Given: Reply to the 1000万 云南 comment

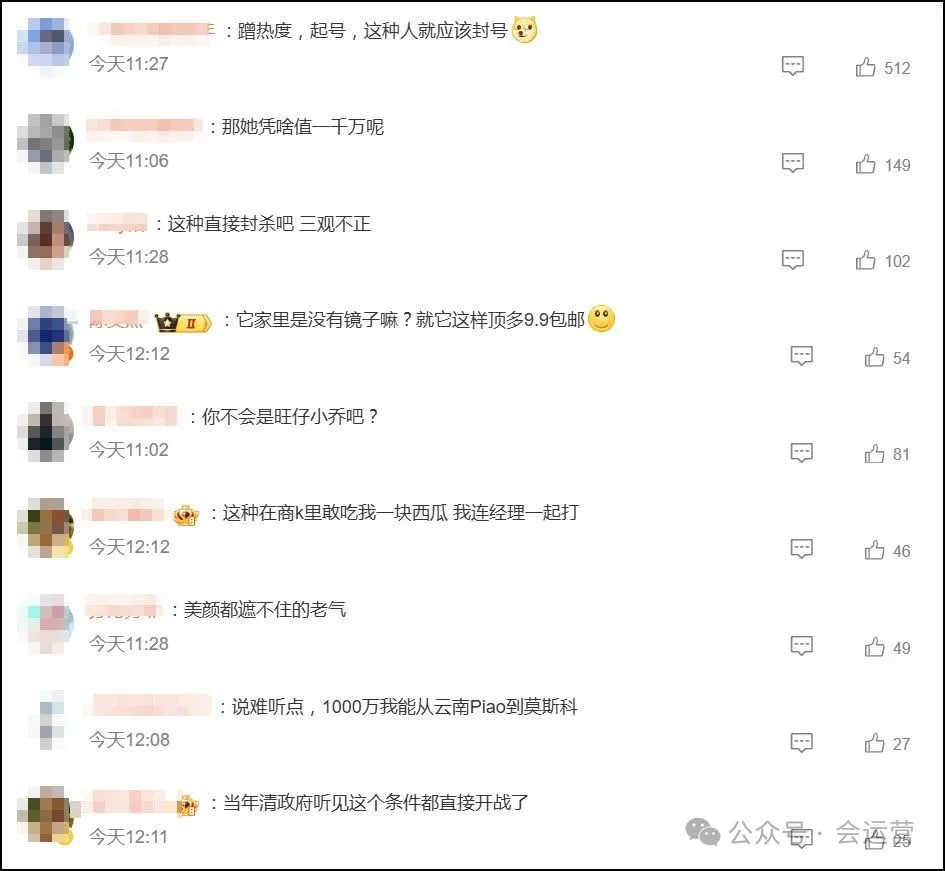Looking at the screenshot, I should coord(802,743).
